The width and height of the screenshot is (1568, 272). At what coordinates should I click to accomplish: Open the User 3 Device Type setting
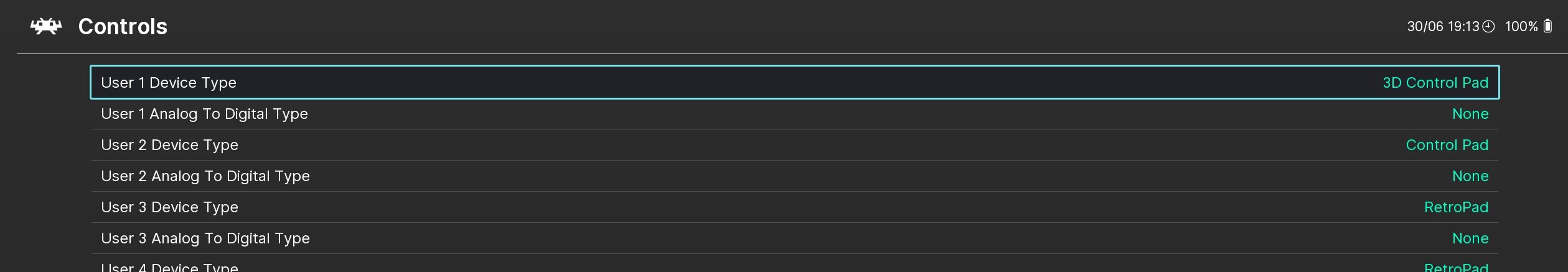[794, 207]
